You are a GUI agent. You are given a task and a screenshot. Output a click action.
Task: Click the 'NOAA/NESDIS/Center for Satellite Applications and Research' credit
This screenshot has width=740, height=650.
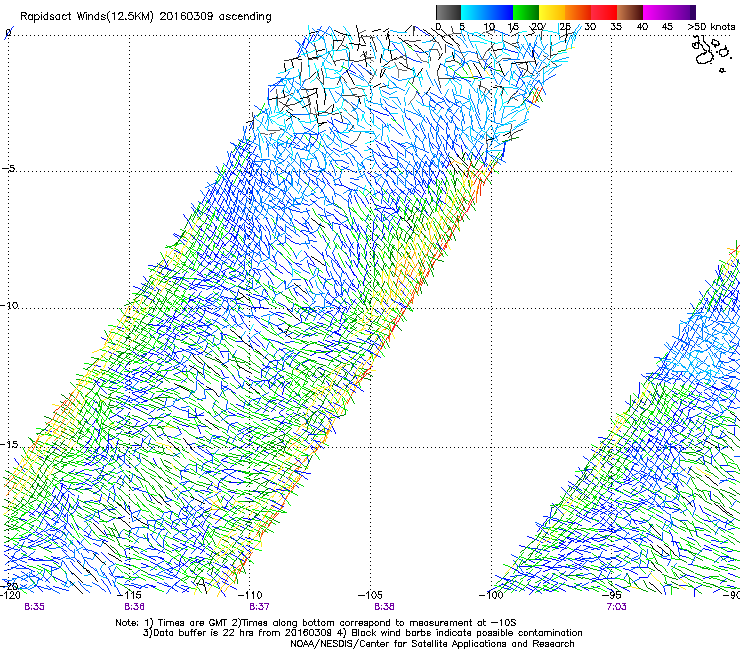coord(432,644)
